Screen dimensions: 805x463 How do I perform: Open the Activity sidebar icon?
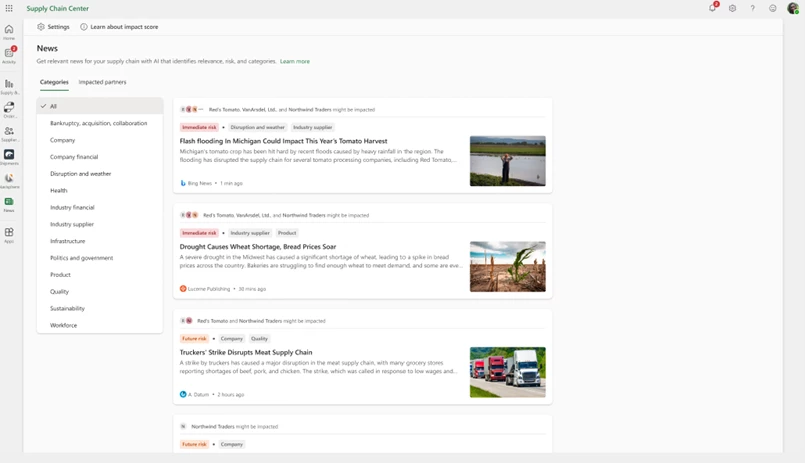(9, 55)
